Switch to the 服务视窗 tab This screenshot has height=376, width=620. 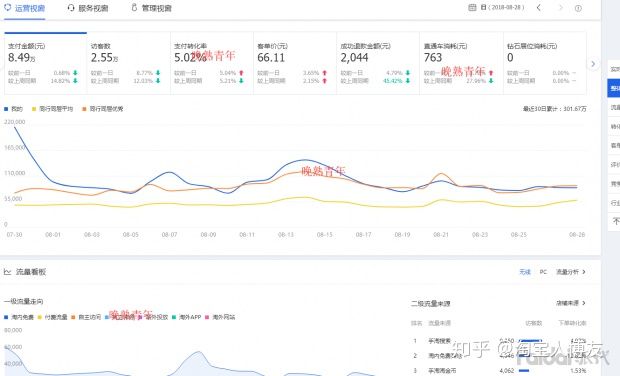[88, 8]
